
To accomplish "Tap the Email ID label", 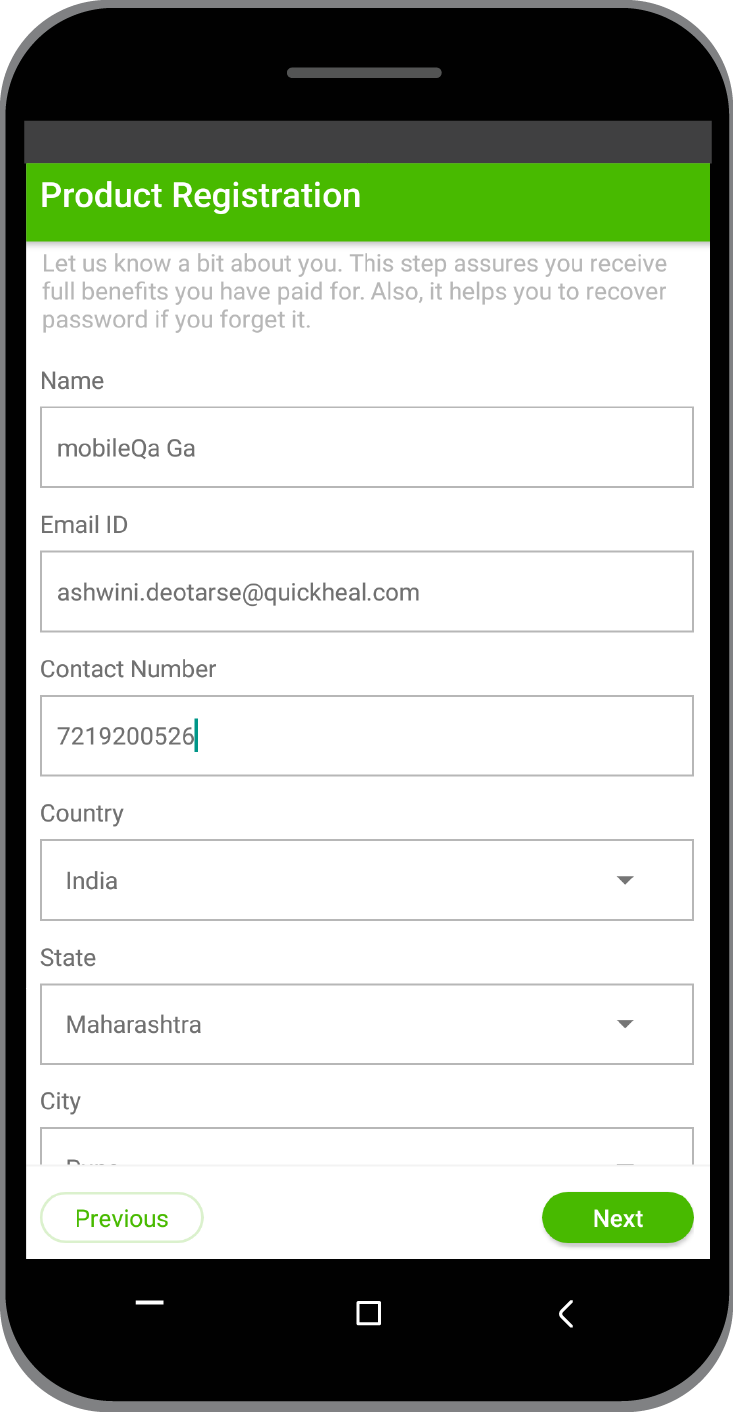I will pos(84,525).
